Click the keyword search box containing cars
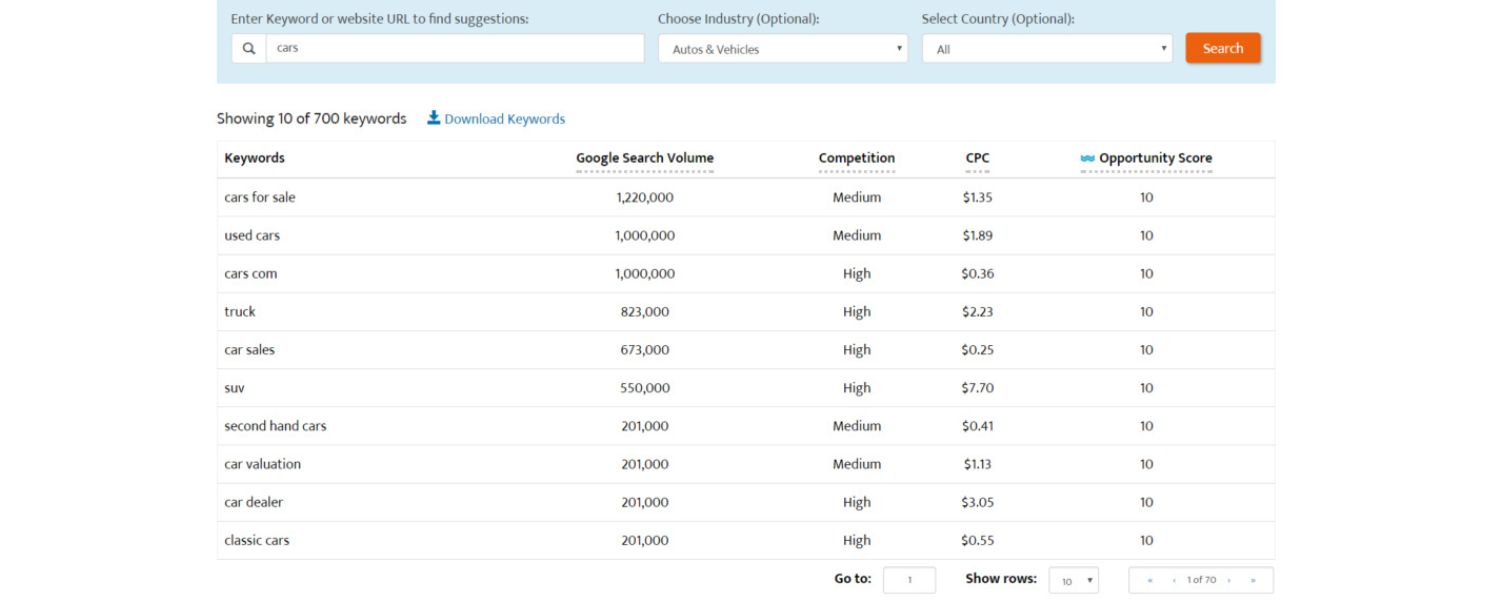The image size is (1500, 600). pyautogui.click(x=450, y=47)
